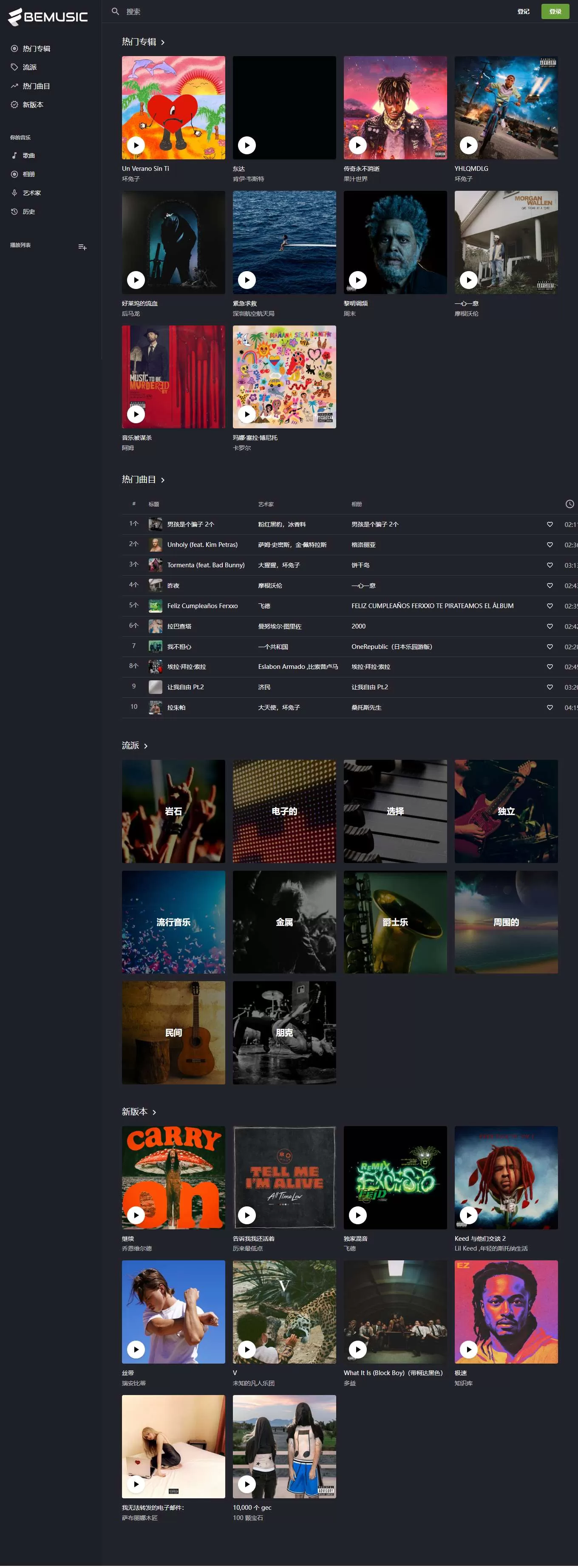Play the 东达 album
The image size is (578, 1568).
tap(246, 145)
